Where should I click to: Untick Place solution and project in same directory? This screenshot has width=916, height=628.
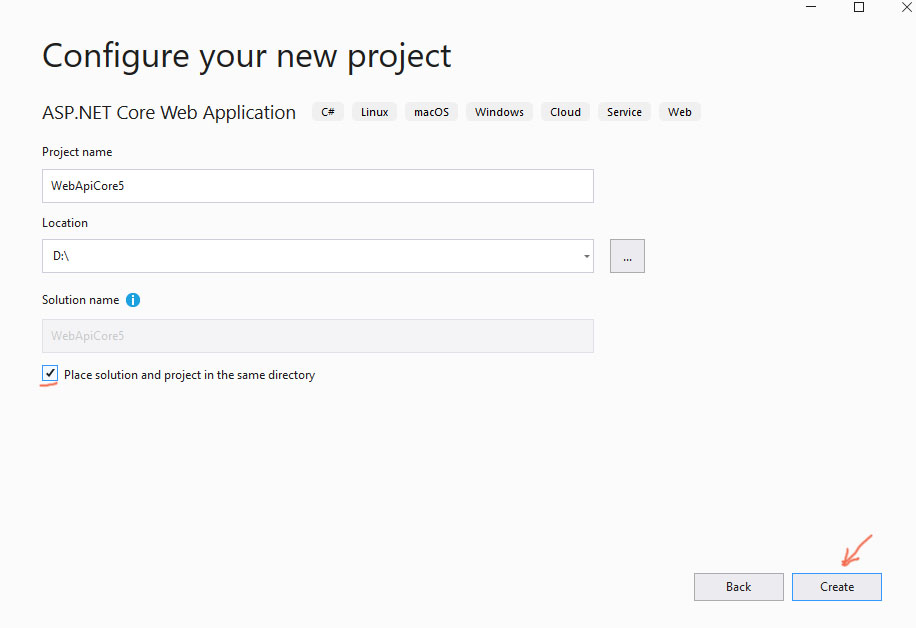click(50, 374)
